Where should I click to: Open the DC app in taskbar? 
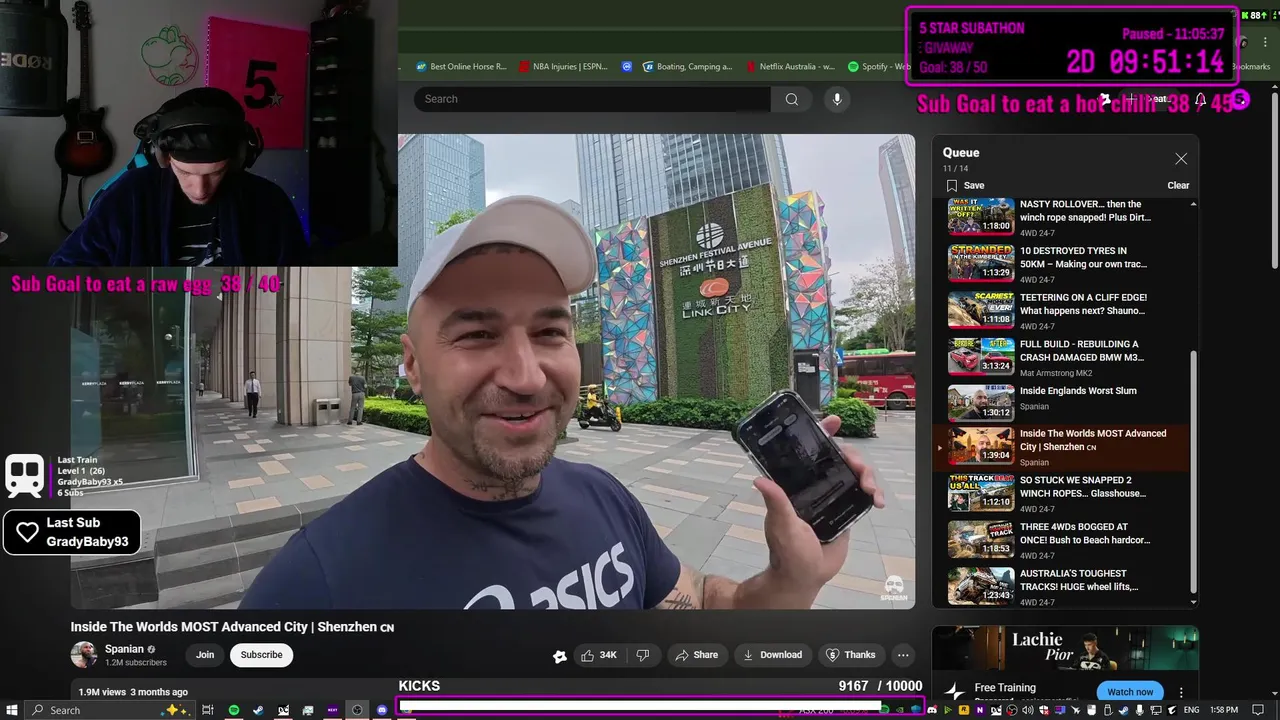[x=283, y=710]
